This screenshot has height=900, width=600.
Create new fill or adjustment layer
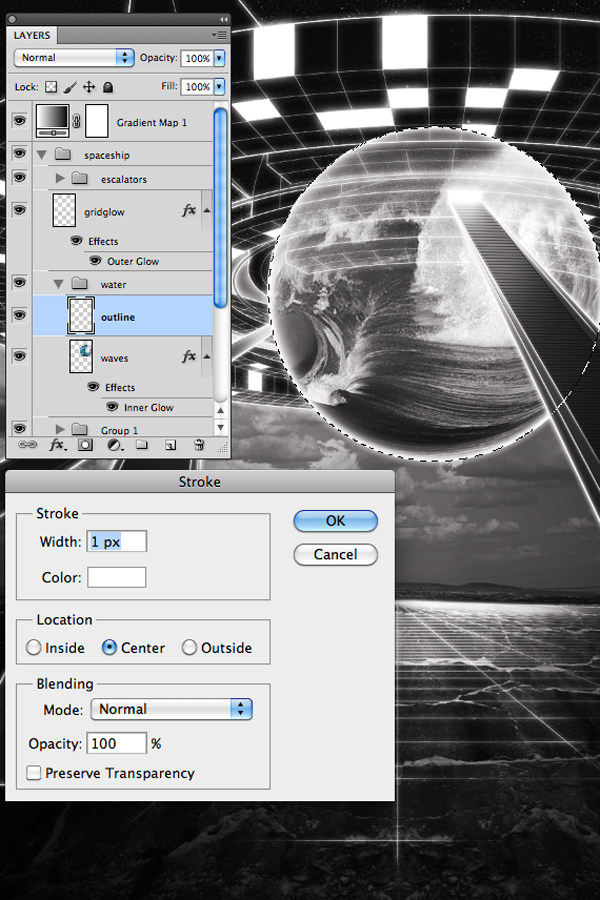(x=115, y=445)
